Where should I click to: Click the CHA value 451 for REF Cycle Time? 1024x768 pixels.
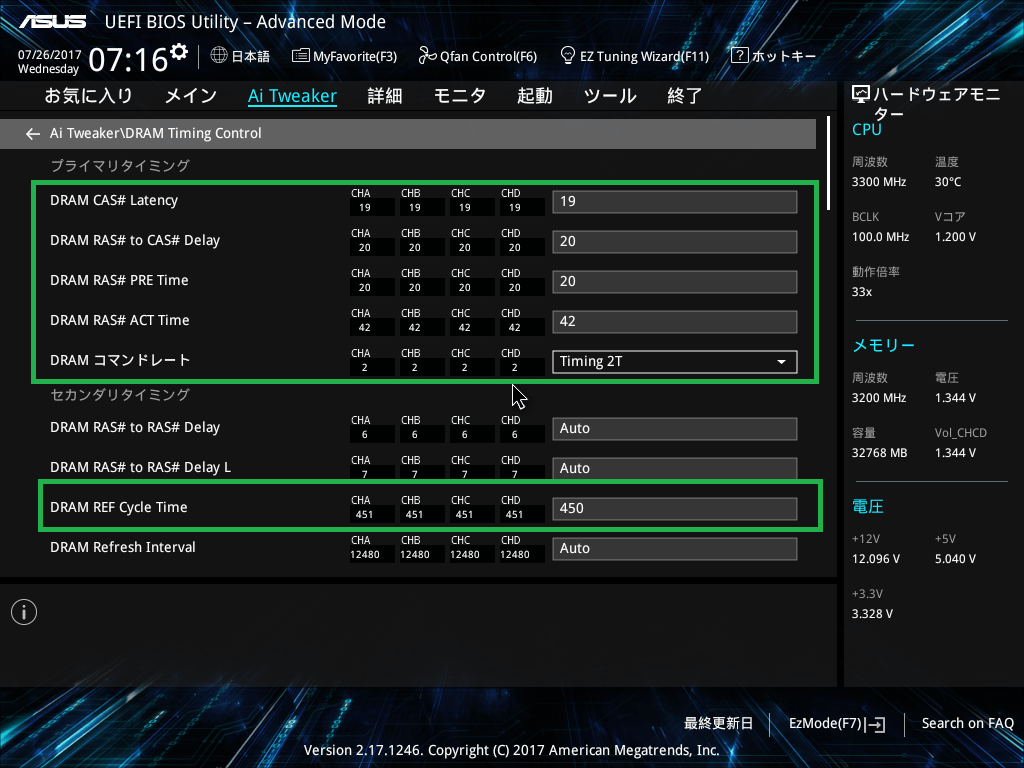click(x=364, y=515)
